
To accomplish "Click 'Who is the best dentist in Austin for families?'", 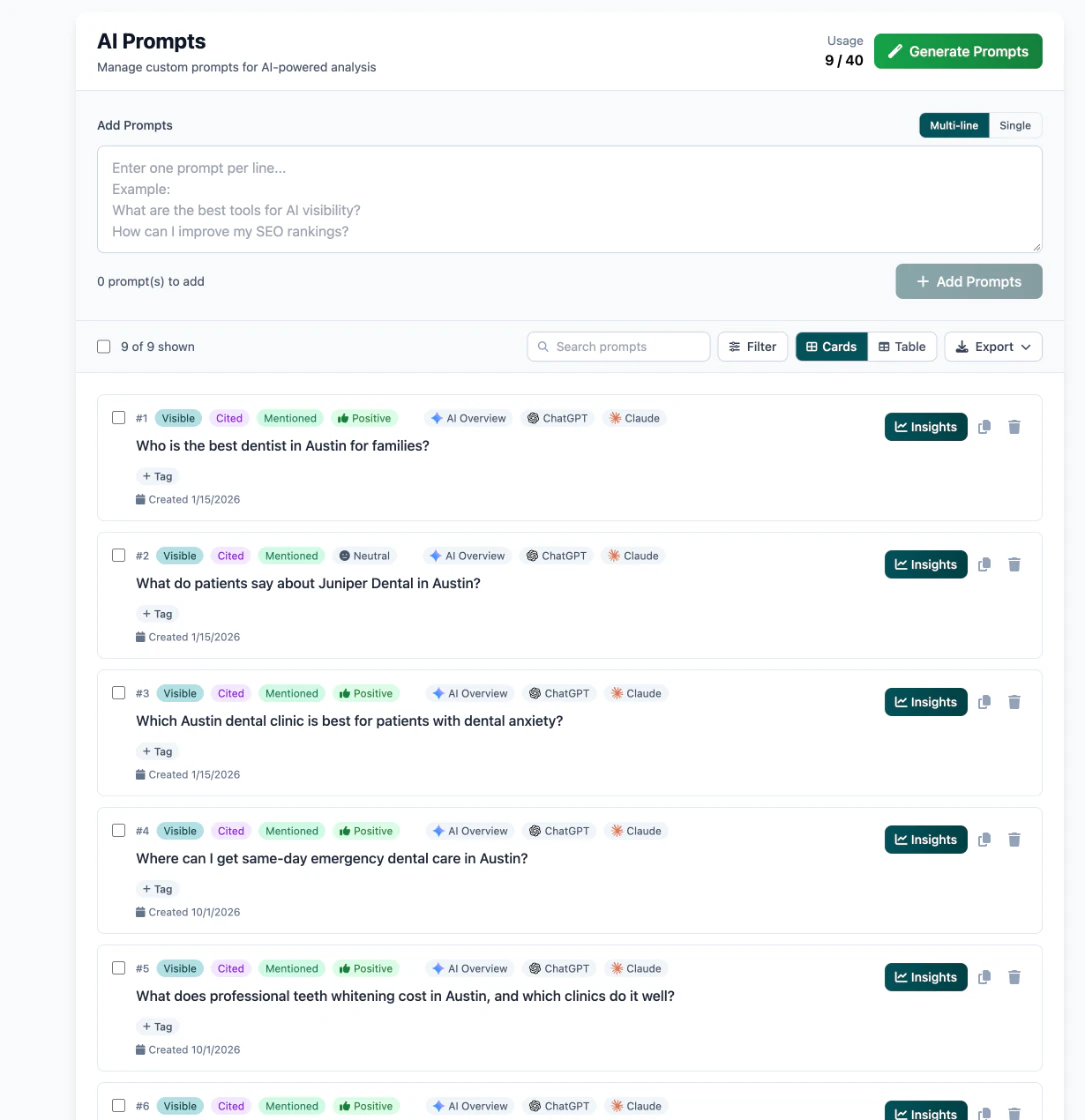I will [x=283, y=446].
